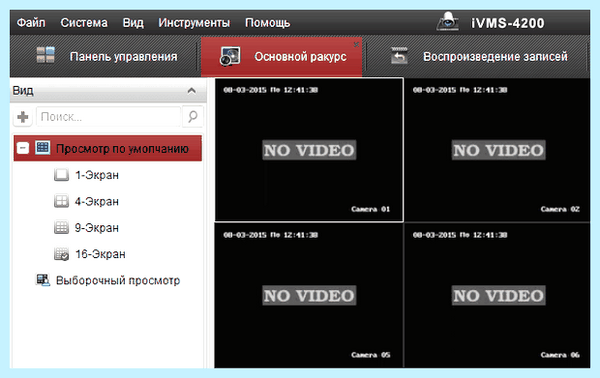Click the 1-Экран single-window icon

point(61,175)
